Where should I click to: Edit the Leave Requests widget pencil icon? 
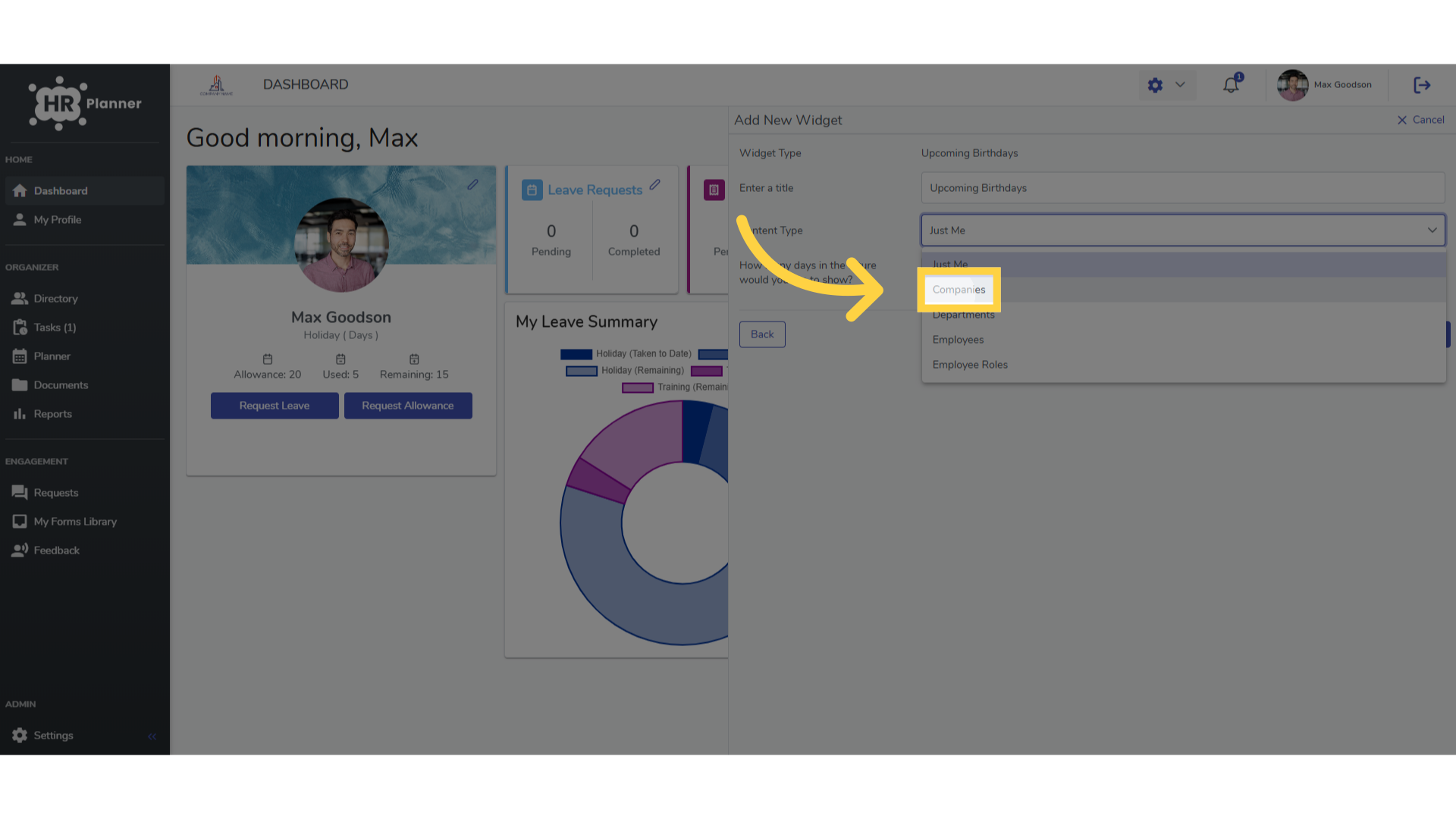point(654,185)
